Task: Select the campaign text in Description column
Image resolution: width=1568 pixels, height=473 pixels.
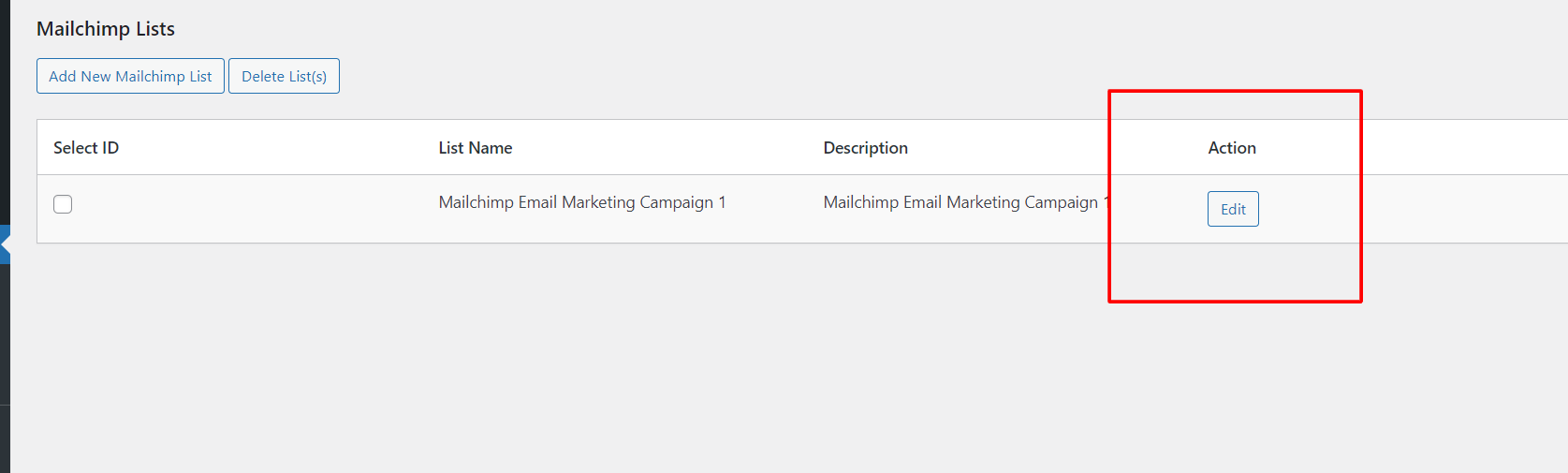Action: (x=960, y=202)
